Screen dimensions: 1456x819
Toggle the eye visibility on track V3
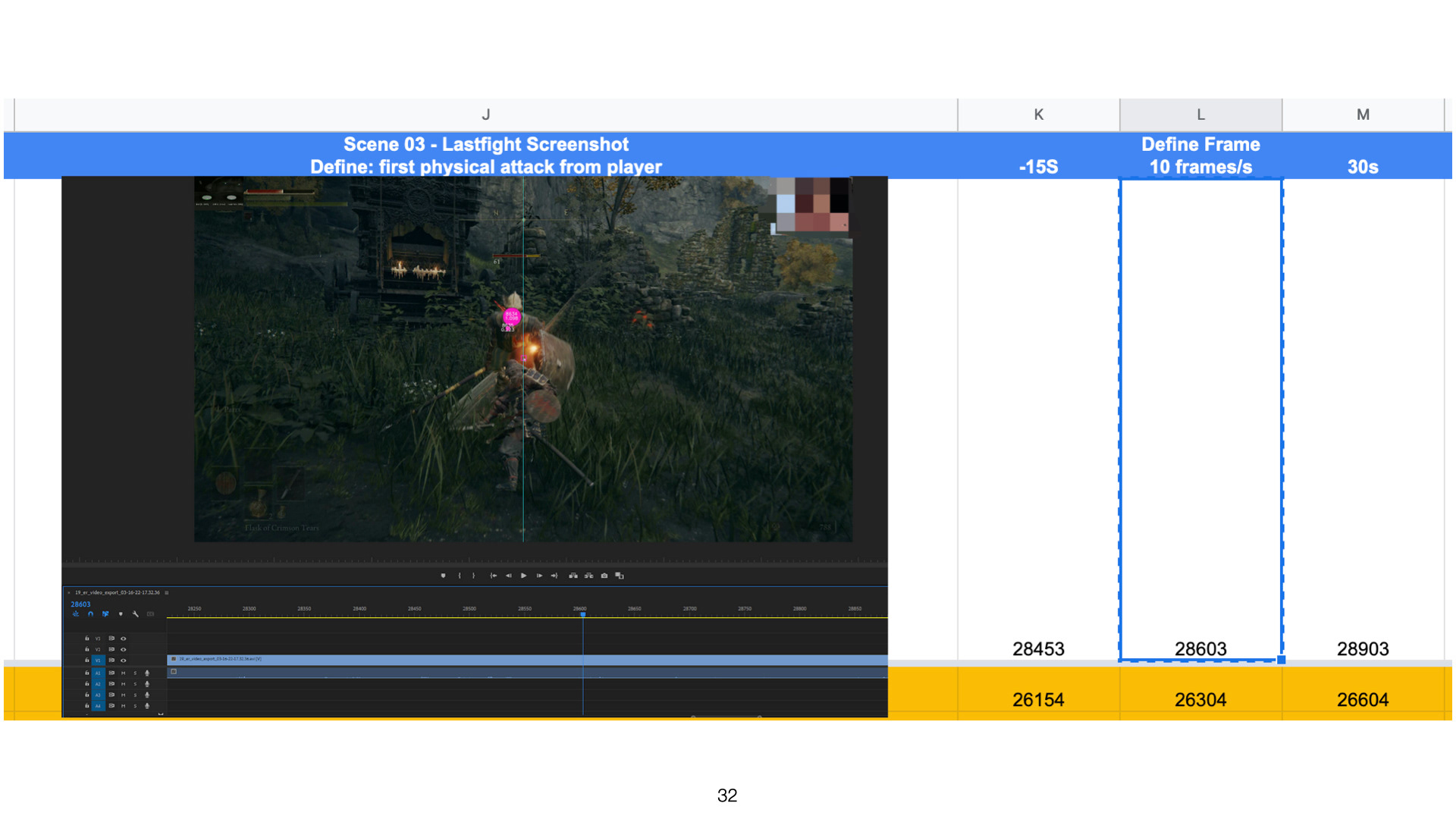pyautogui.click(x=124, y=639)
